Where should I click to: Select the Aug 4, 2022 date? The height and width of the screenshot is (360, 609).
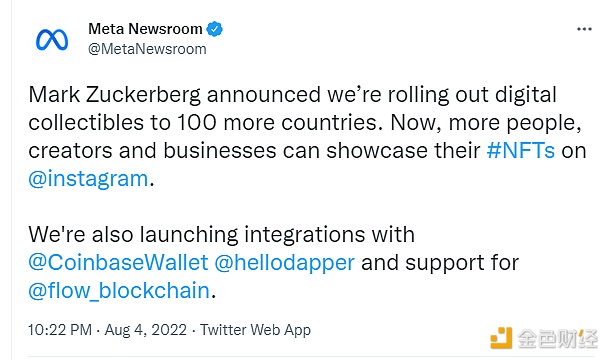coord(146,330)
